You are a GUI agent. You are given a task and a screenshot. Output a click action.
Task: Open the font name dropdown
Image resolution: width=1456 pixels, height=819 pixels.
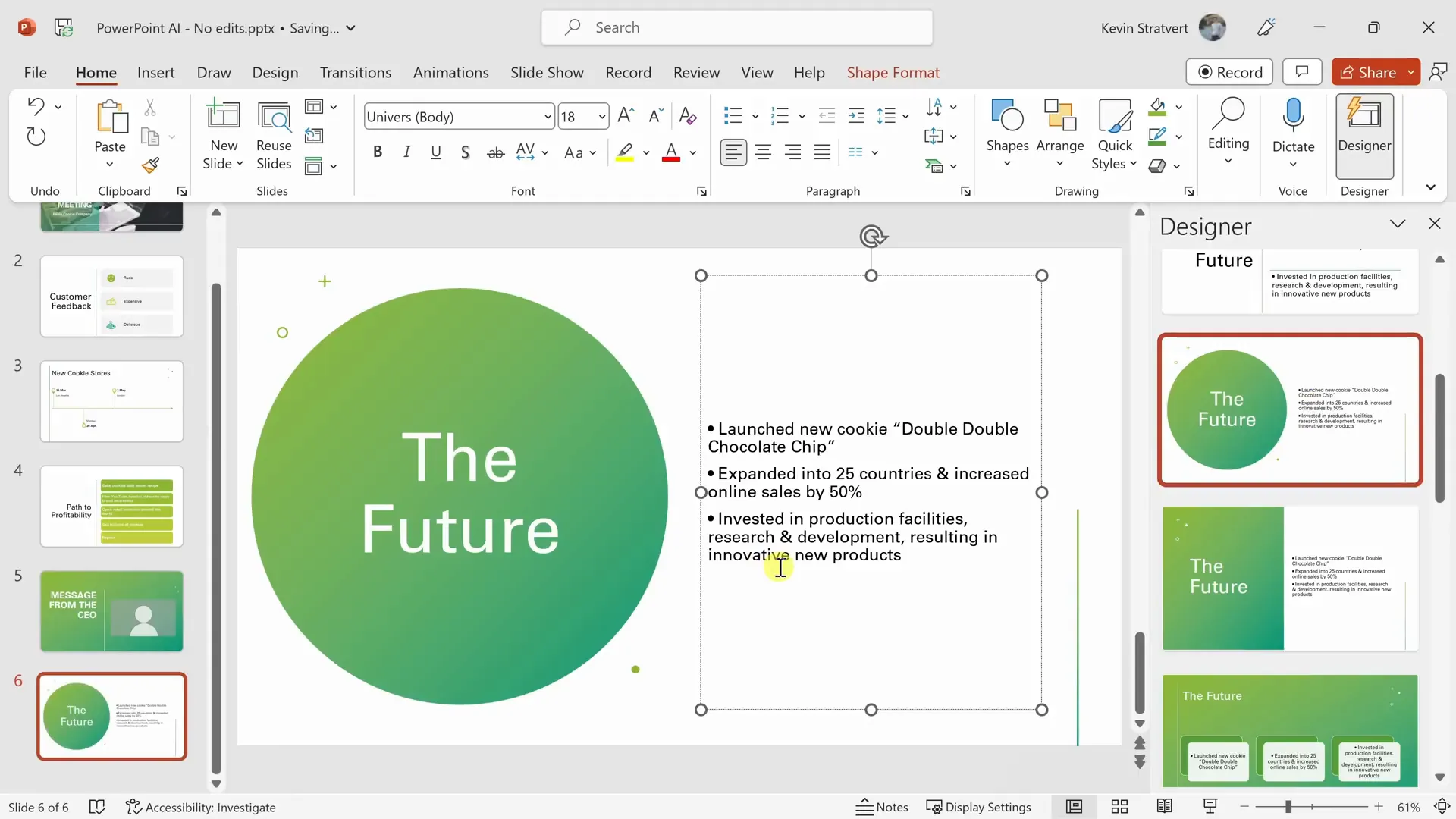pyautogui.click(x=548, y=117)
